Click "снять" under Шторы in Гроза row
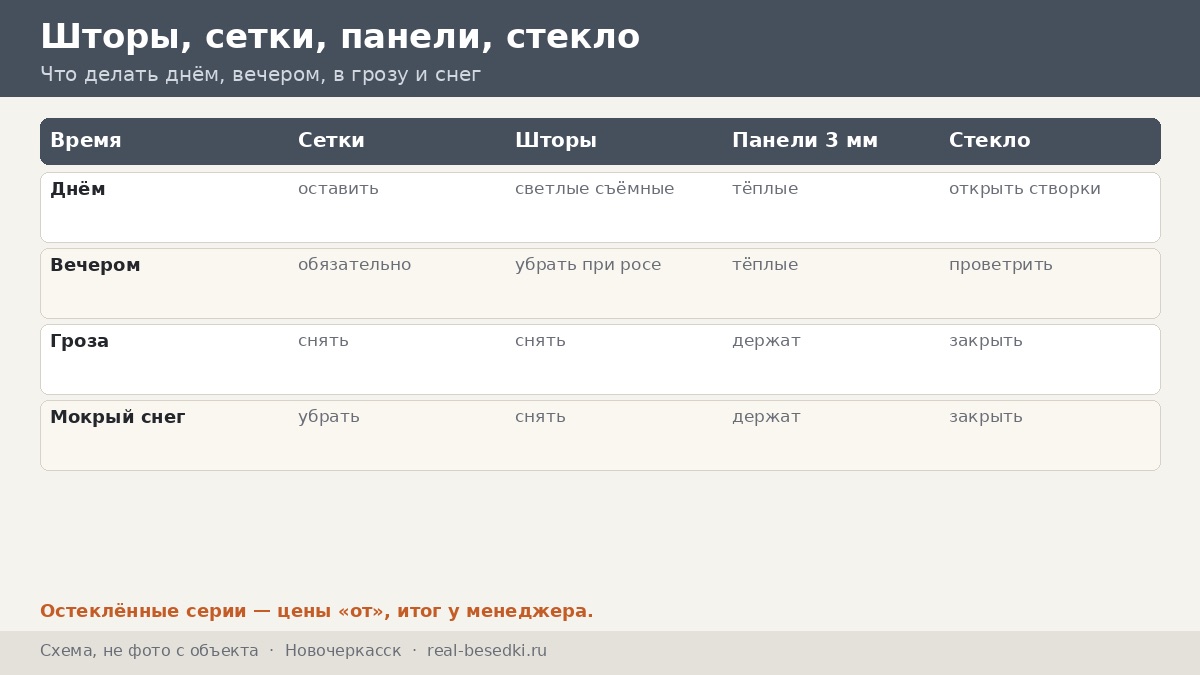The width and height of the screenshot is (1200, 675). (x=540, y=341)
